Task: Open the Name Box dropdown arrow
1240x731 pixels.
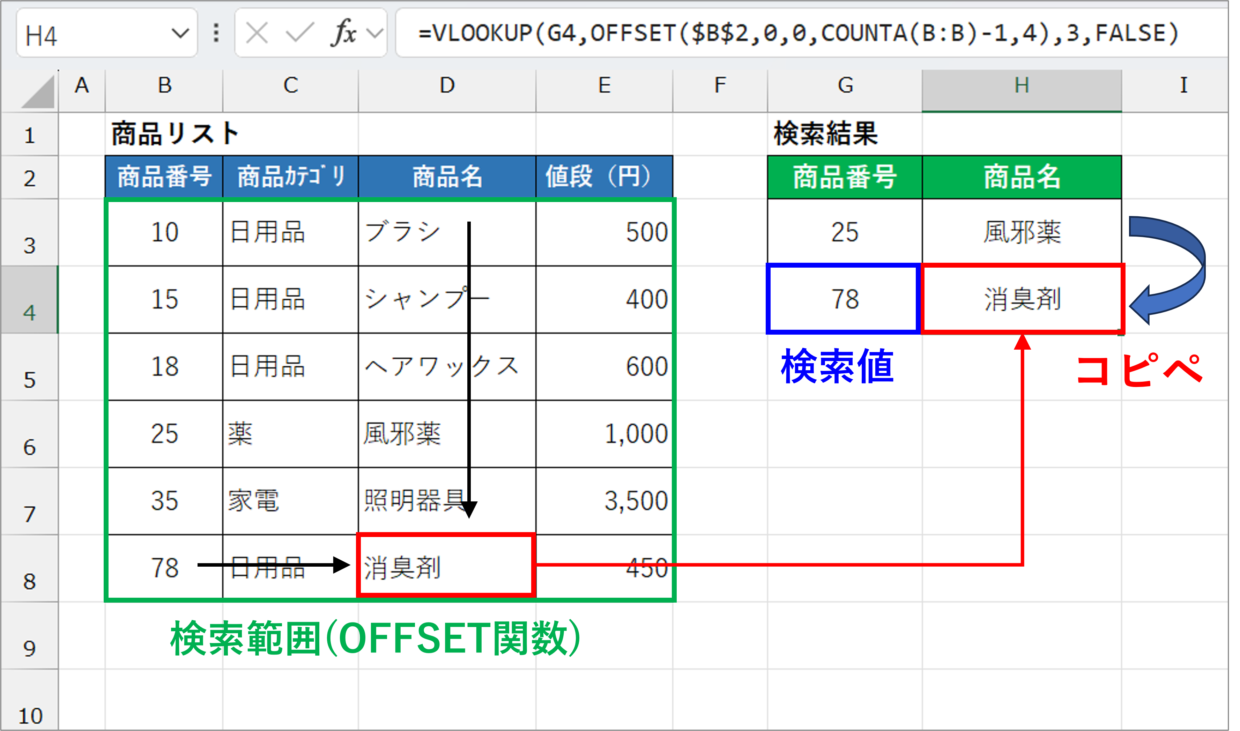Action: click(x=180, y=34)
